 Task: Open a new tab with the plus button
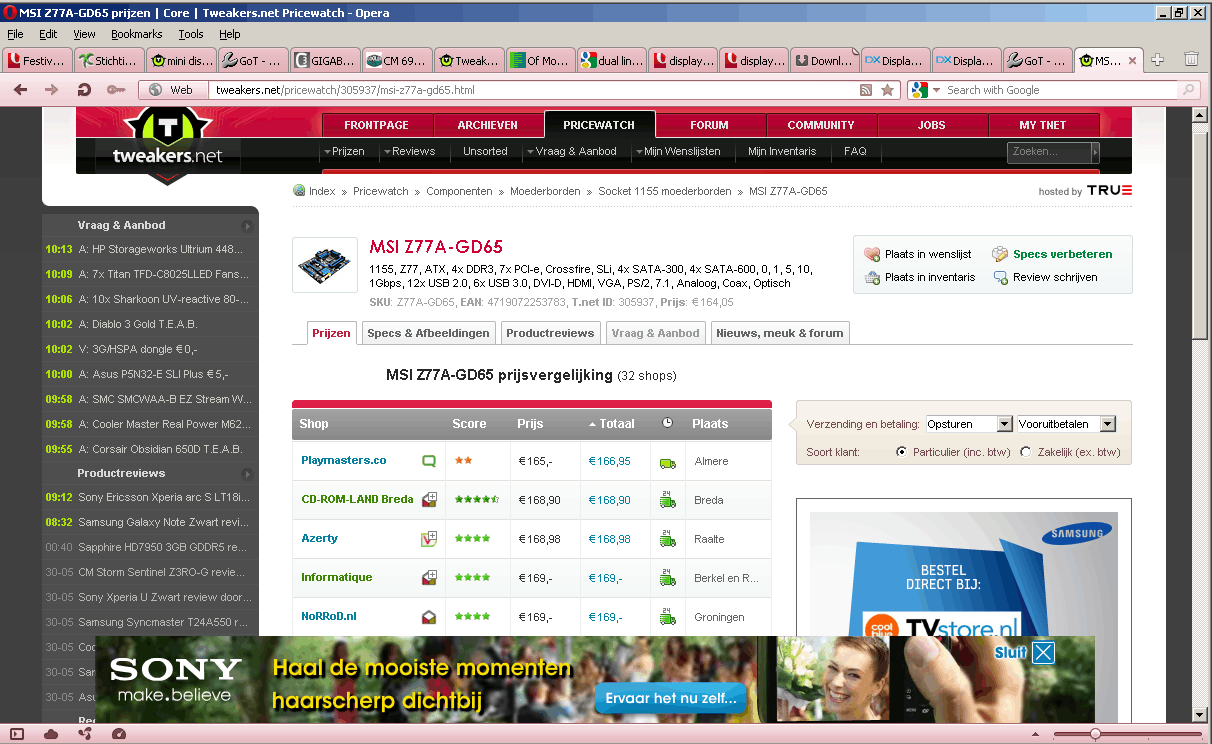(1157, 60)
